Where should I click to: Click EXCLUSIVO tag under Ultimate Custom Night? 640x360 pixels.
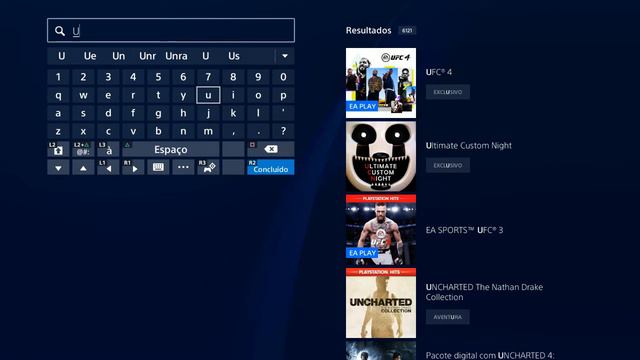tap(448, 166)
